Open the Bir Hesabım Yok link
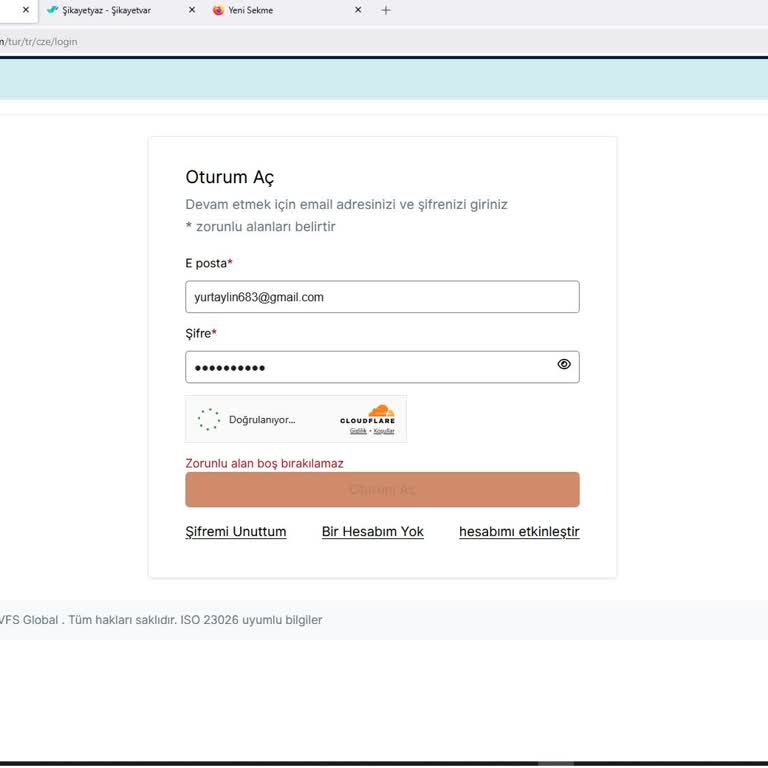Screen dimensions: 768x768 coord(373,531)
